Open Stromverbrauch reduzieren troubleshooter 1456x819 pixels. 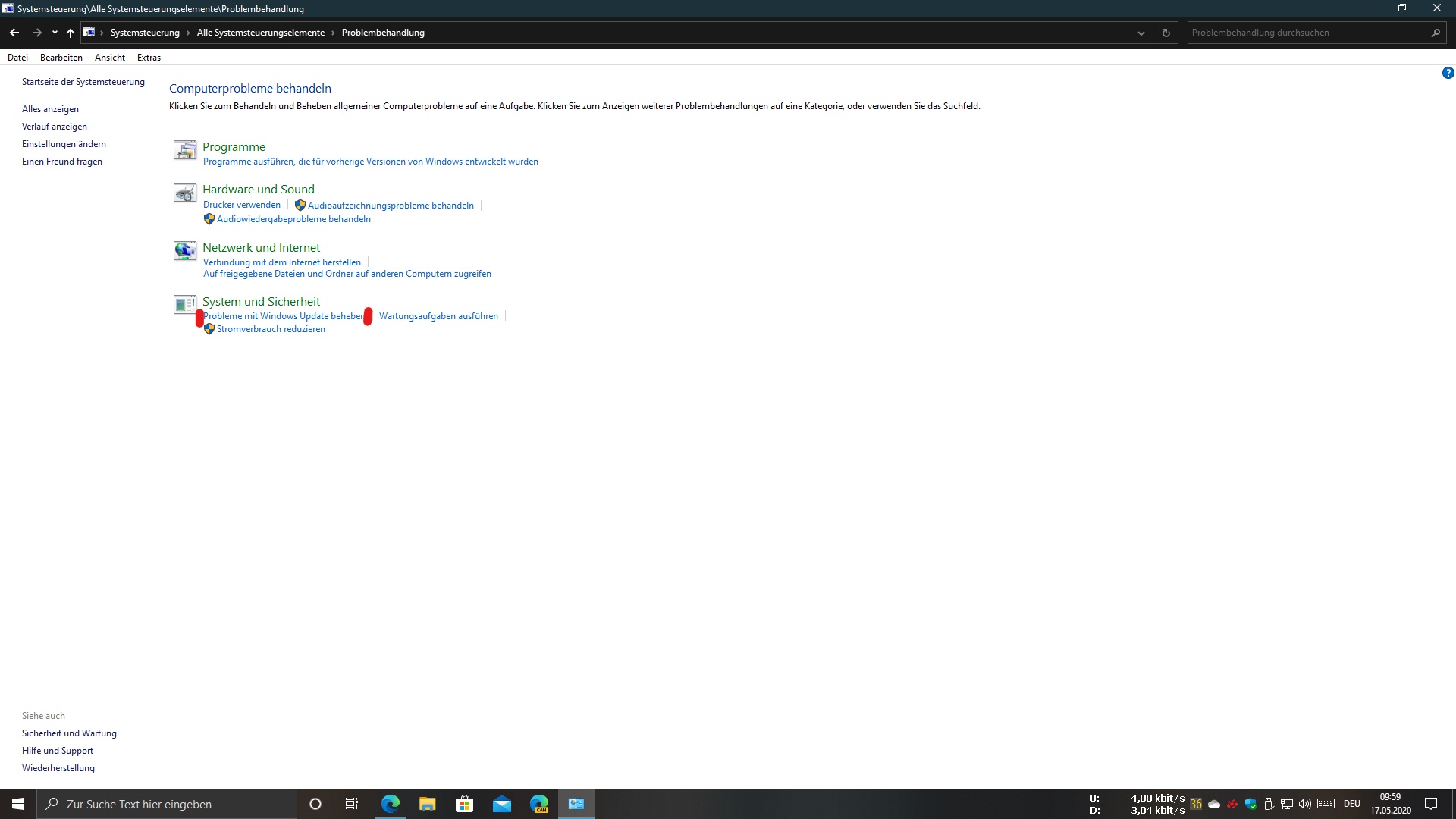271,329
